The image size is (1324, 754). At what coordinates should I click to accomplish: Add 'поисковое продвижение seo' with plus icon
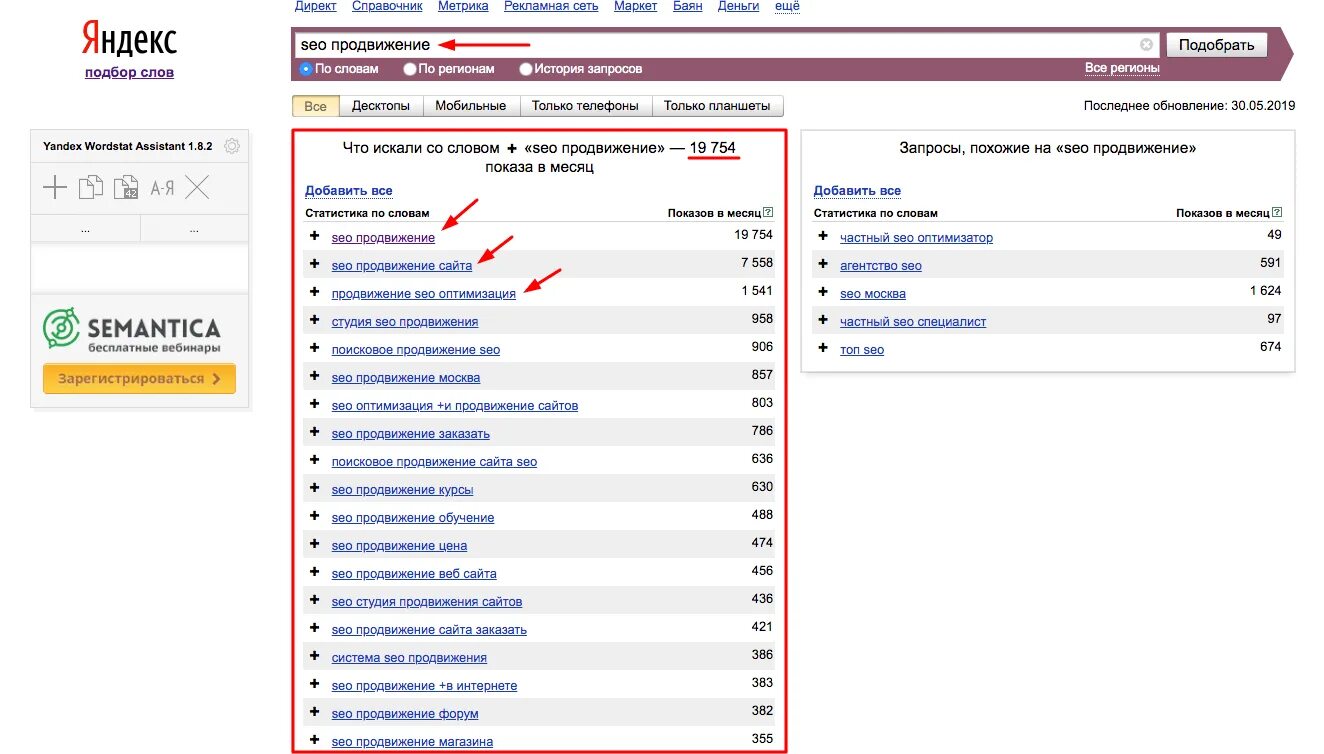click(314, 348)
